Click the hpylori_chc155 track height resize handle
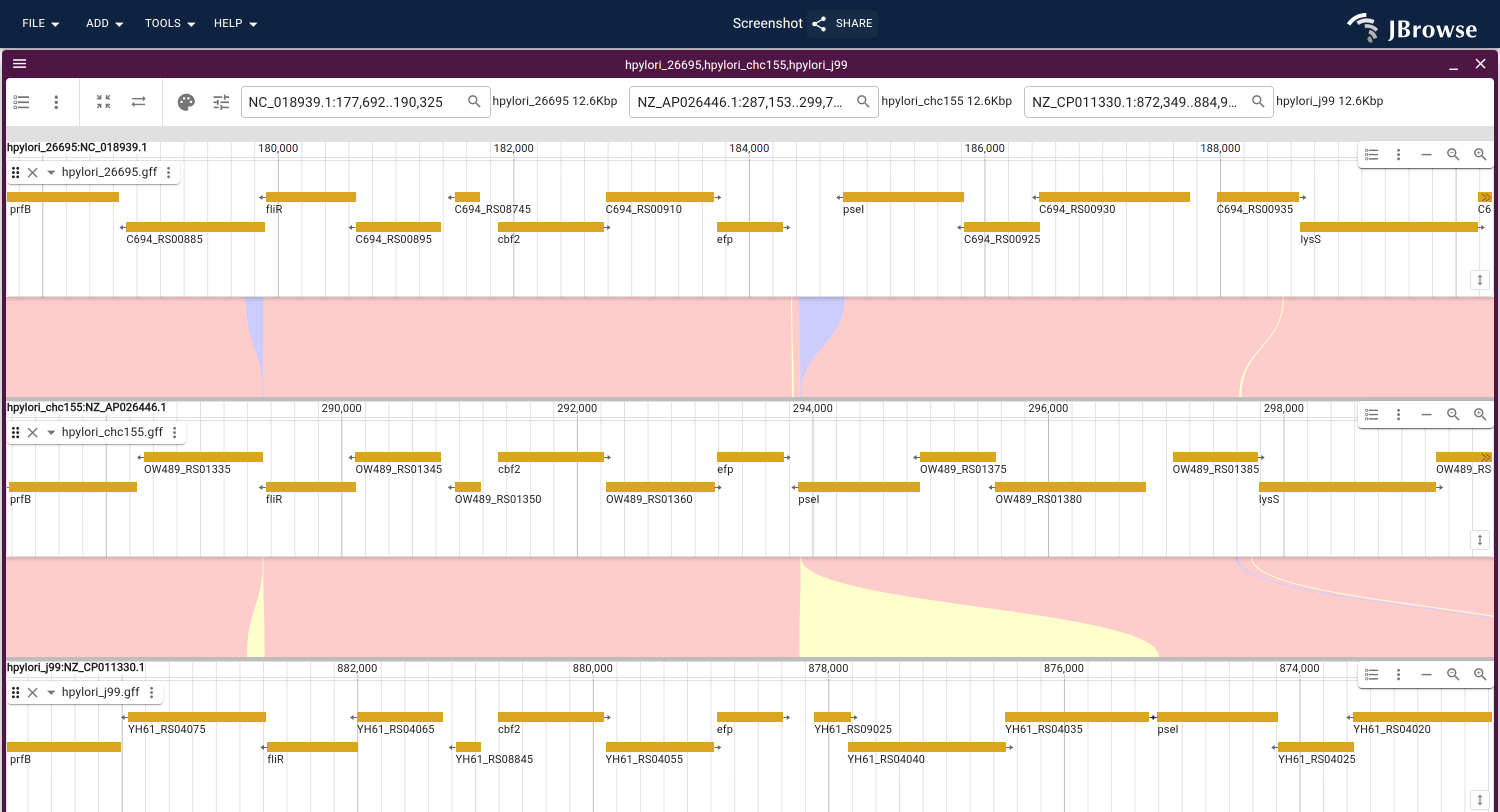1500x812 pixels. point(1479,540)
